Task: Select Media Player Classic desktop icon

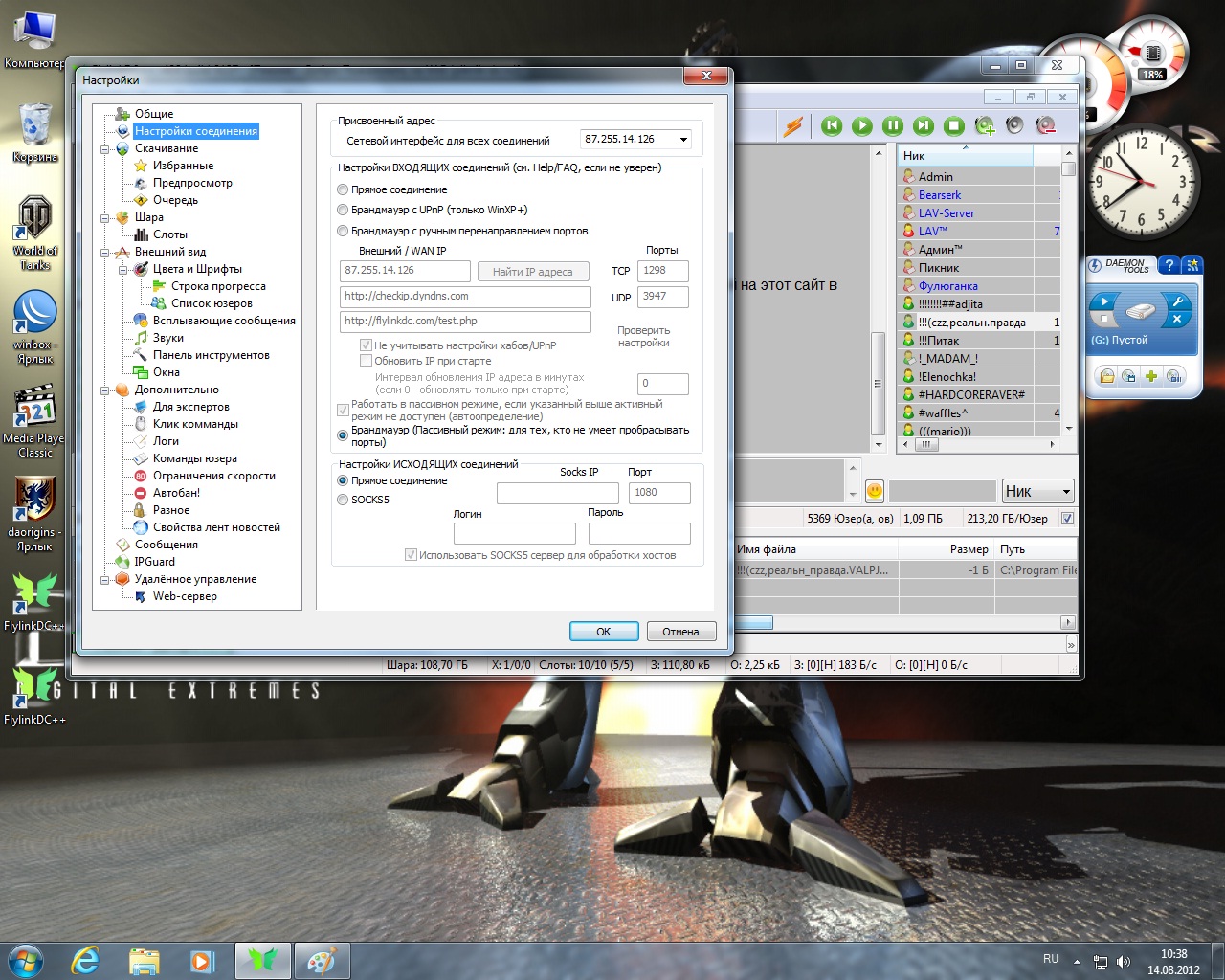Action: 34,421
